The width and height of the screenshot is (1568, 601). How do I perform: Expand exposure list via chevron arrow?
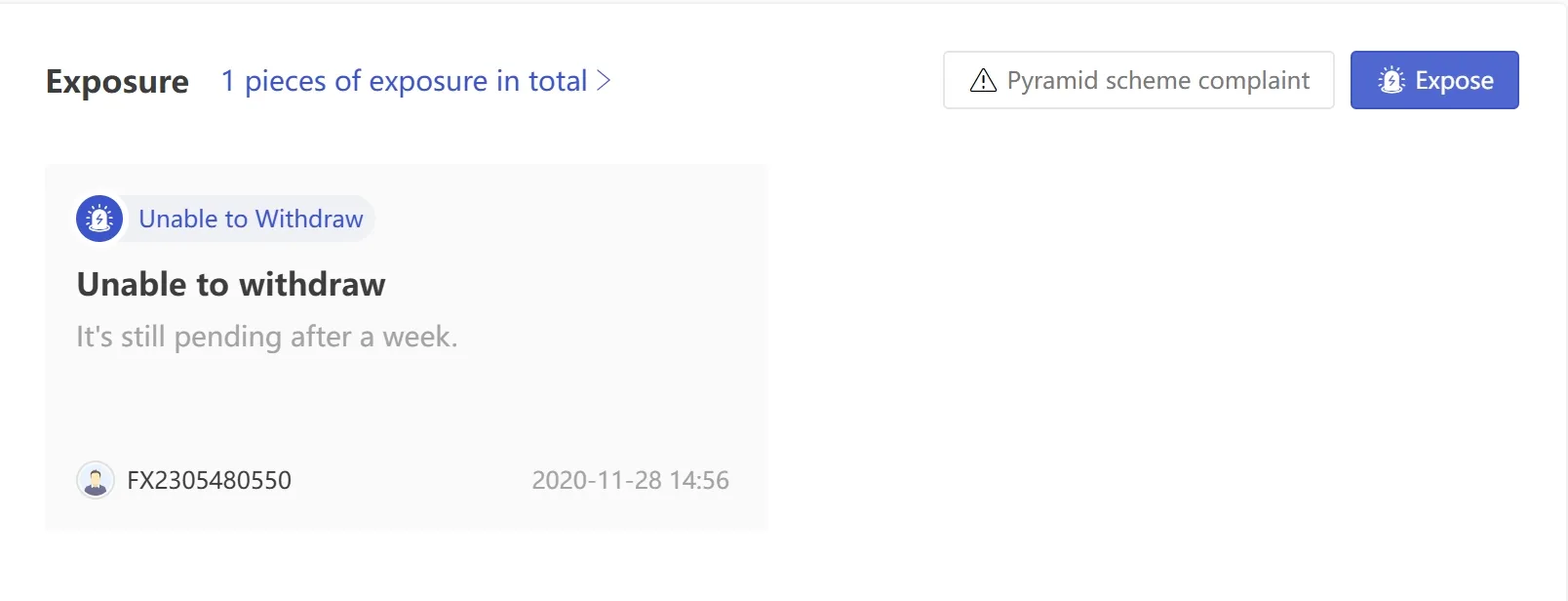click(605, 80)
